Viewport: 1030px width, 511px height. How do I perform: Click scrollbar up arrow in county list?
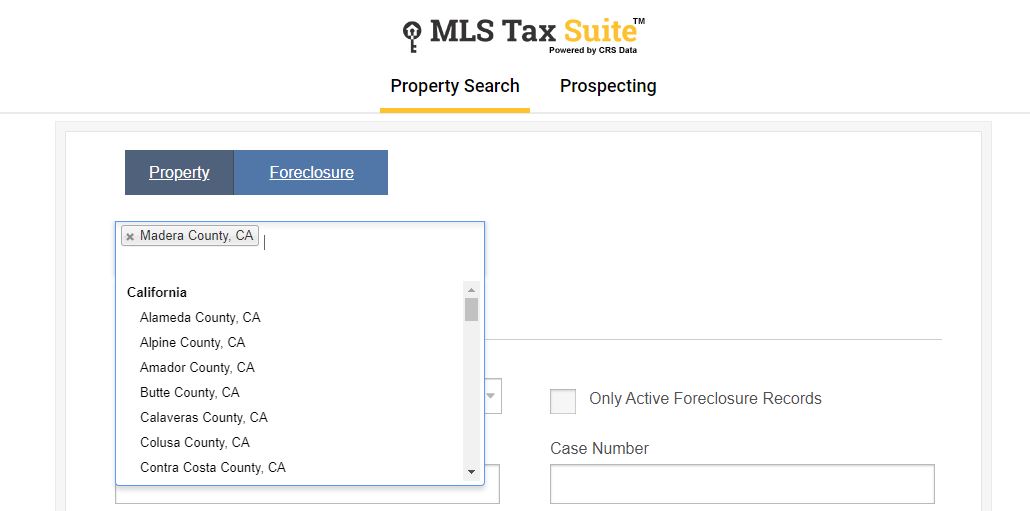(x=471, y=290)
